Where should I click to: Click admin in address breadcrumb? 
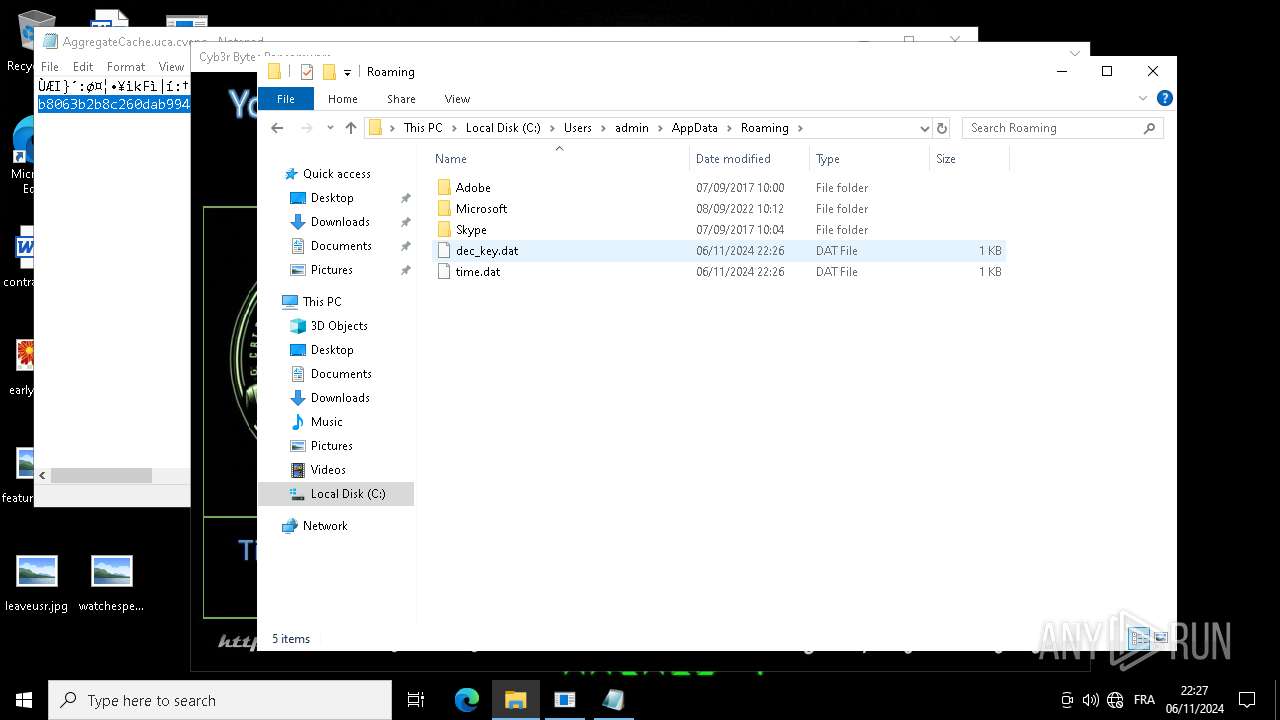point(632,128)
